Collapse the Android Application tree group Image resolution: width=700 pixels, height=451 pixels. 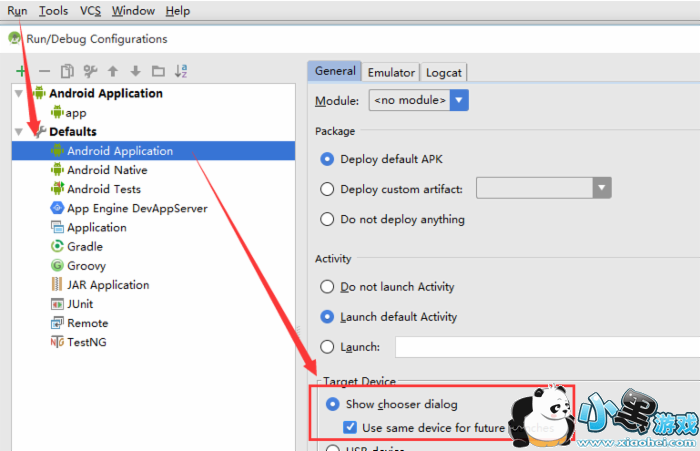tap(19, 93)
